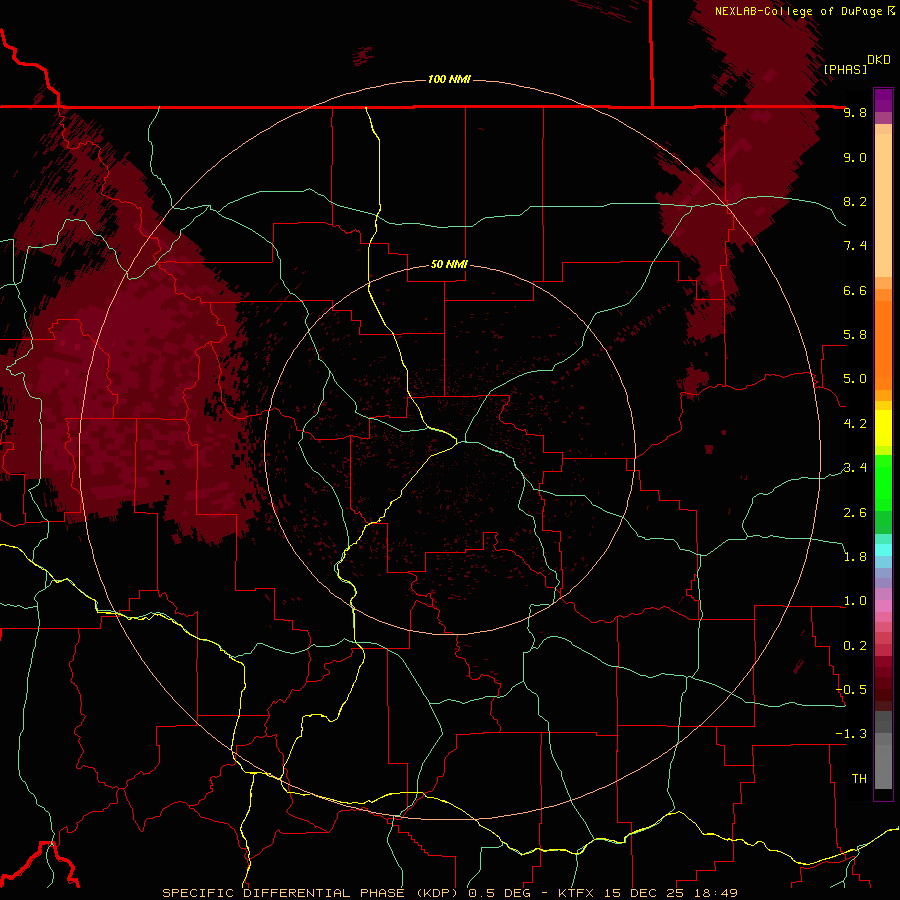Click the 0.2 scale value

pyautogui.click(x=855, y=646)
